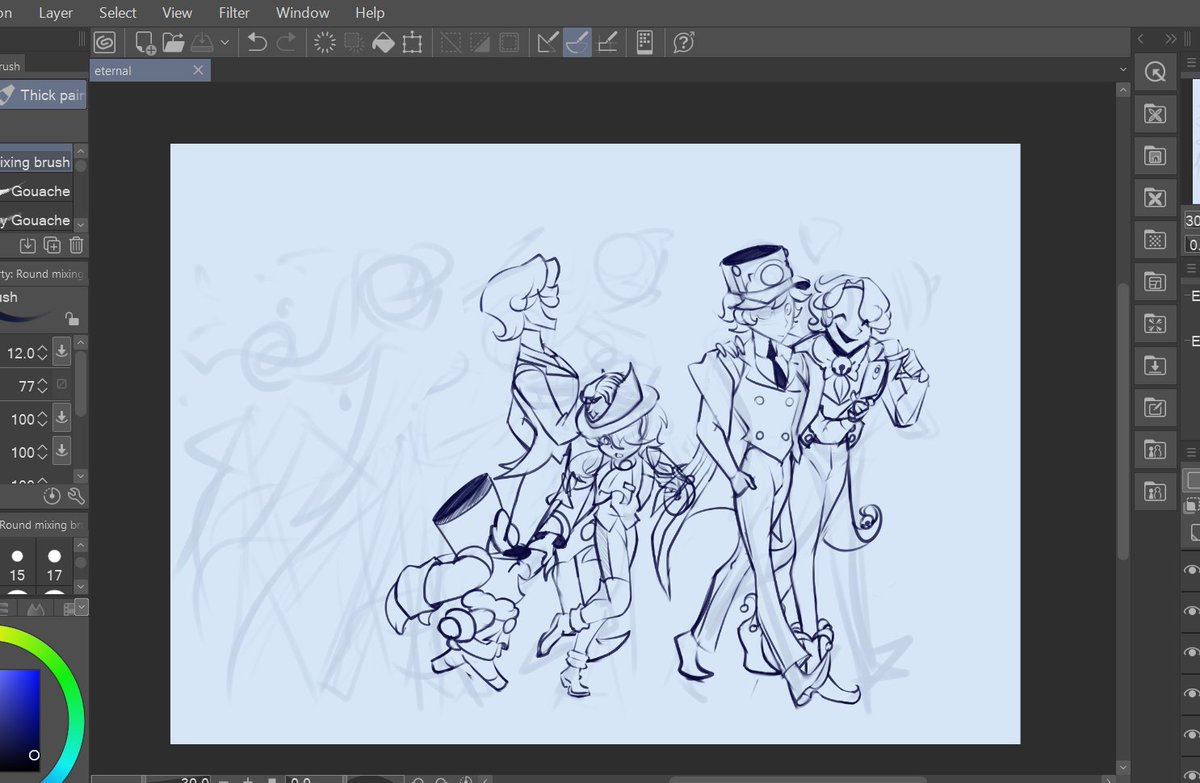
Task: Toggle Snap to Ruler
Action: 548,42
